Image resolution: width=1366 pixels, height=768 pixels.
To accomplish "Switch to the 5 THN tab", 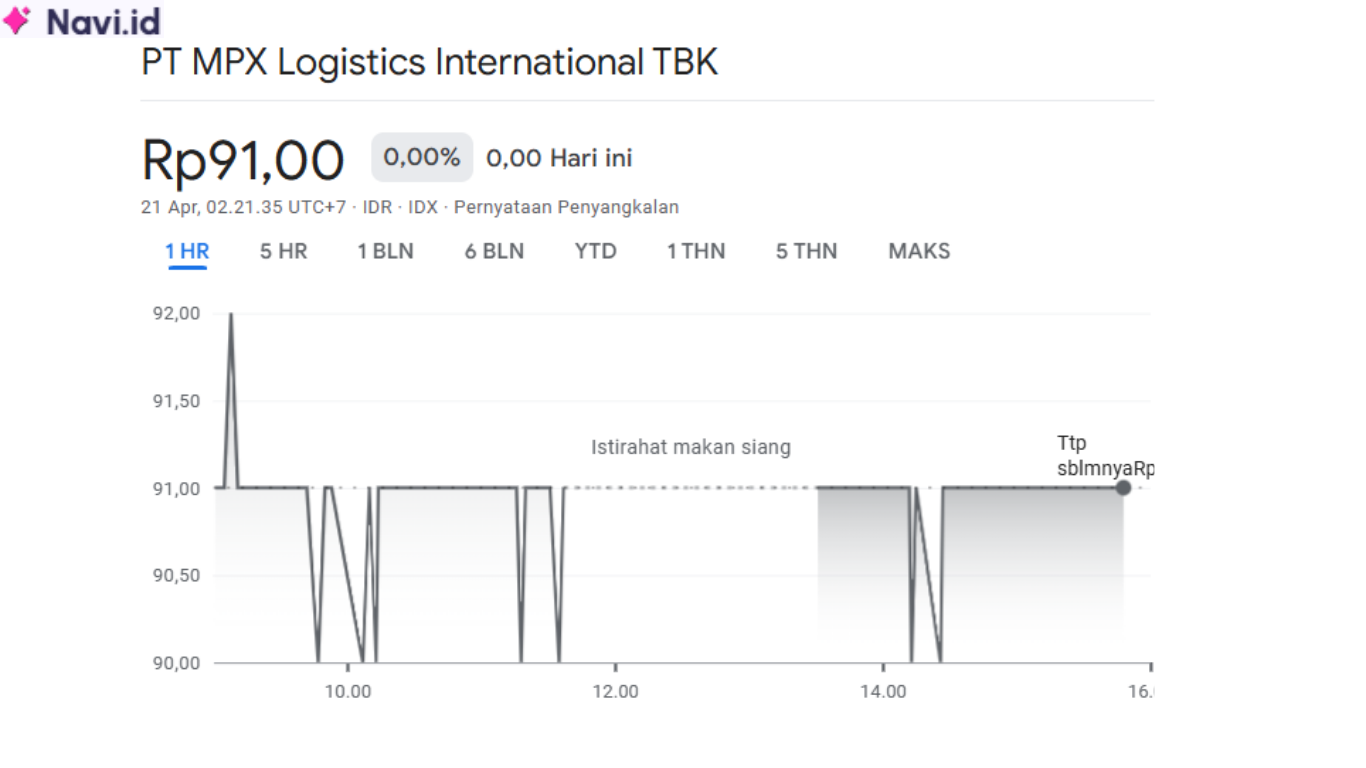I will click(806, 252).
